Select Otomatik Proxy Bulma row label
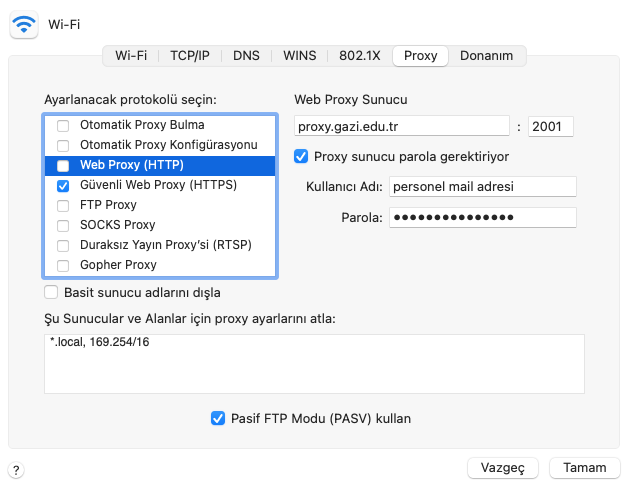The image size is (639, 487). pyautogui.click(x=142, y=125)
